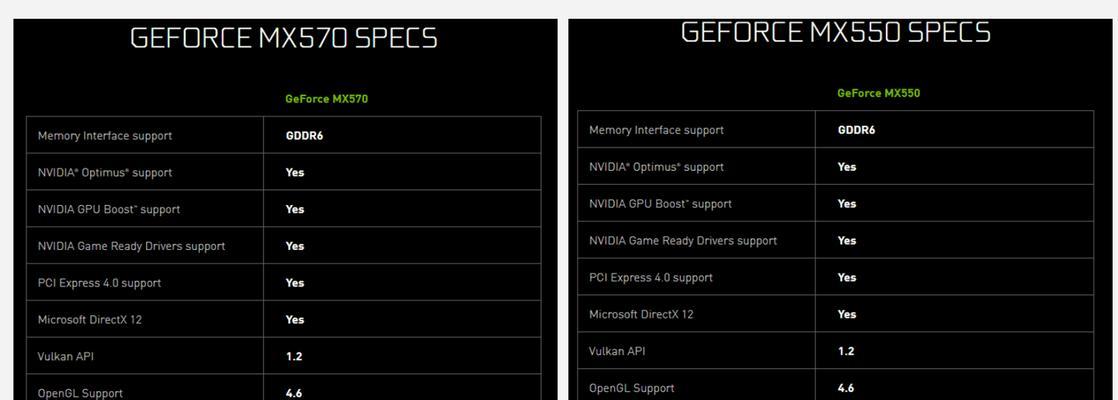Image resolution: width=1118 pixels, height=400 pixels.
Task: Click Yes value for MX550 Optimus support
Action: click(x=846, y=167)
